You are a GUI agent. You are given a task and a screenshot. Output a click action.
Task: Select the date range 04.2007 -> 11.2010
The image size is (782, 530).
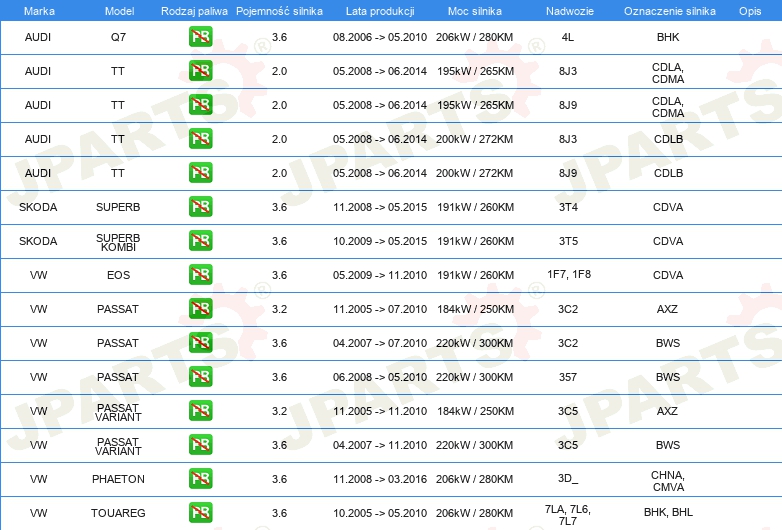coord(380,445)
